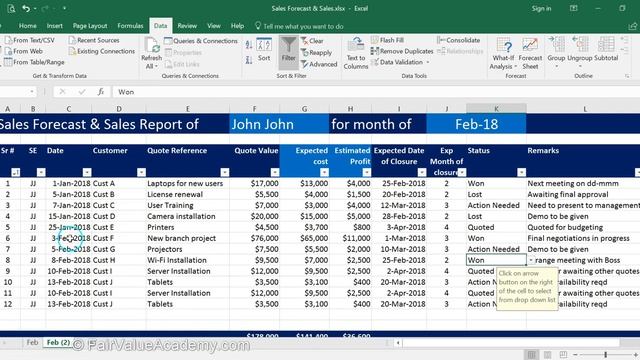This screenshot has width=640, height=360.
Task: Click horizontal scrollbar left arrow
Action: [x=398, y=343]
